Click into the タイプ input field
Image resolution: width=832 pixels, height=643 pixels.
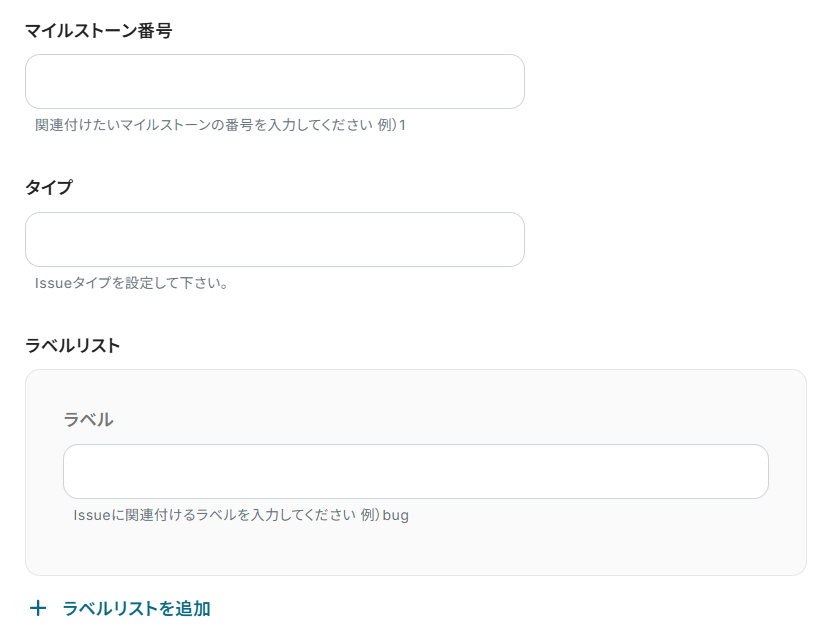pos(274,240)
